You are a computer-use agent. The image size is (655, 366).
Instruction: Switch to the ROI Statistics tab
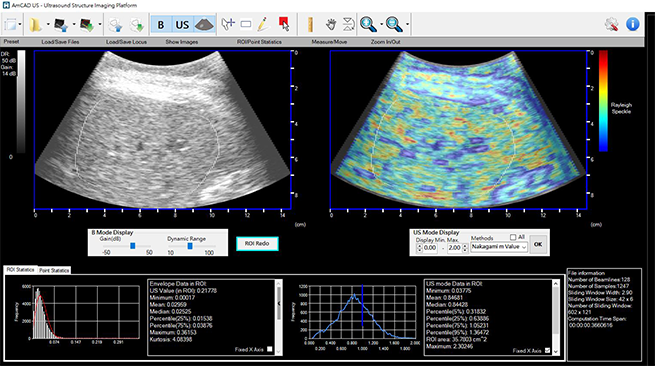(x=20, y=270)
